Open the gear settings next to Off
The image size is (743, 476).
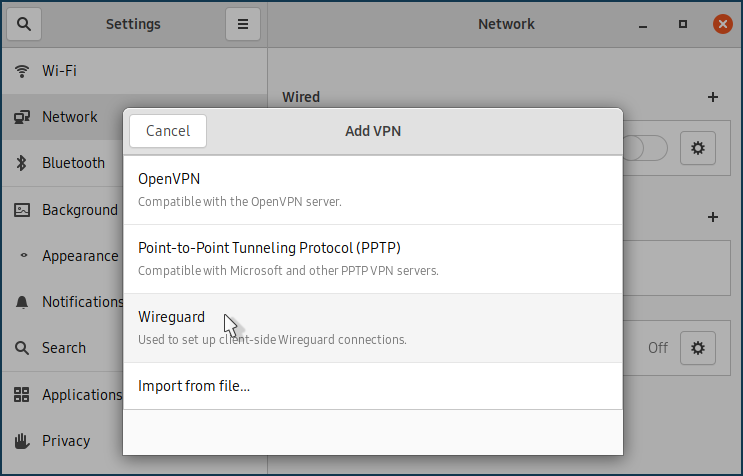(x=698, y=348)
